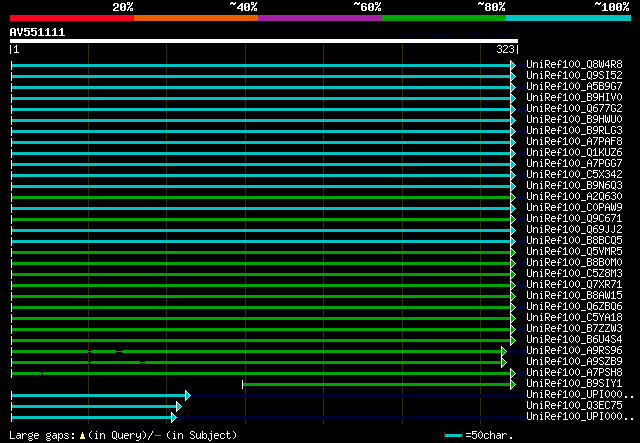Click the orange ~40% legend segment
Screen dimensions: 640x443
coord(195,17)
